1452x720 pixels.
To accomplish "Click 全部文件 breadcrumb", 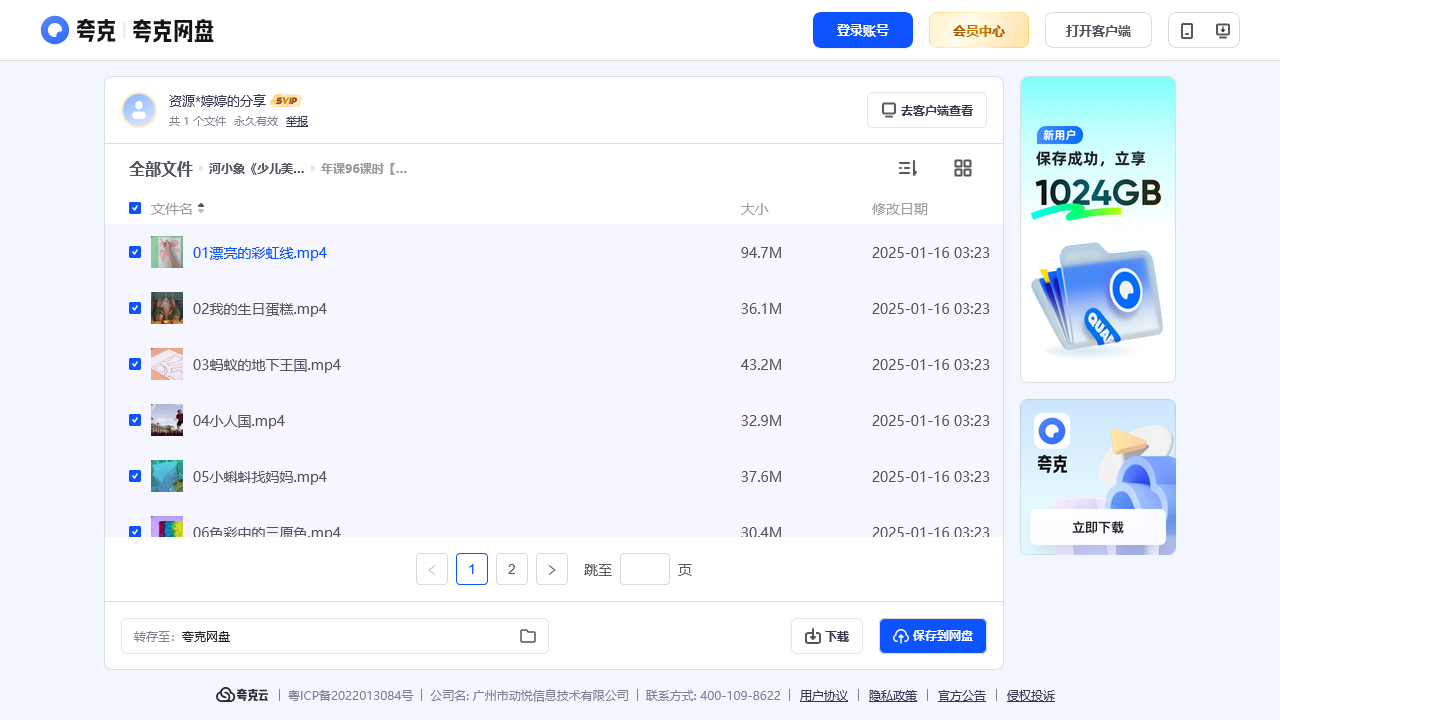I will point(161,169).
